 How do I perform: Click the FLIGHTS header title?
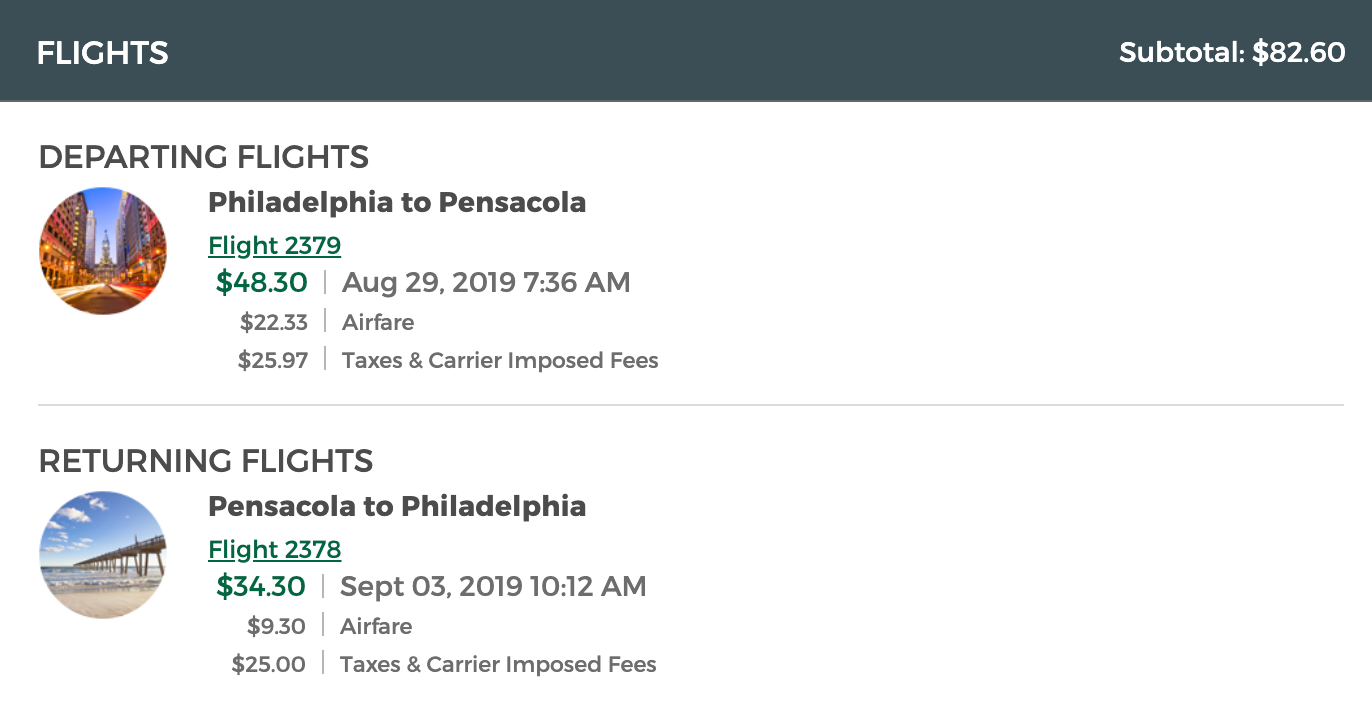[x=102, y=52]
